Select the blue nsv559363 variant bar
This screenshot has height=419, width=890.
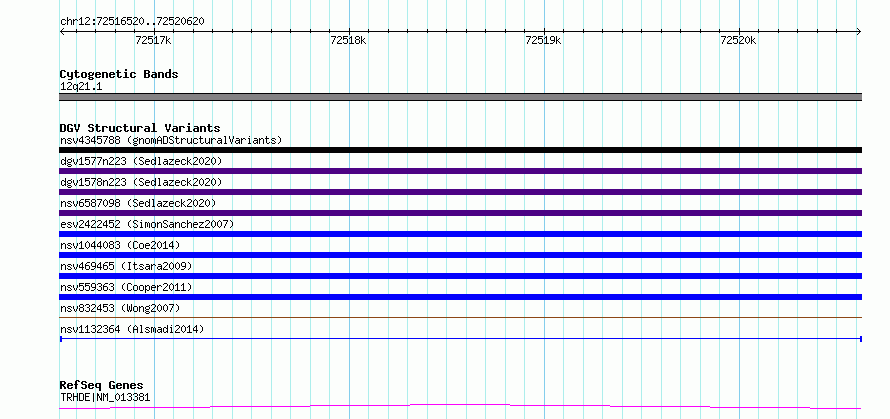coord(460,297)
